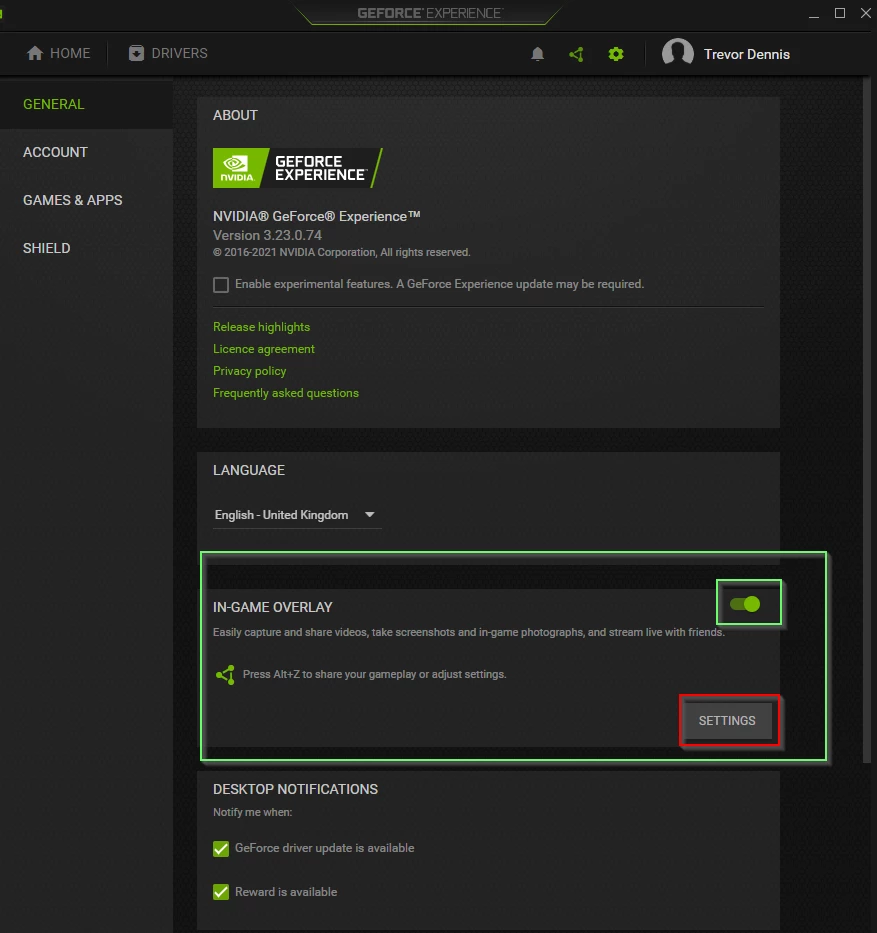The width and height of the screenshot is (877, 933).
Task: Click the Trevor Dennis account name
Action: [747, 54]
